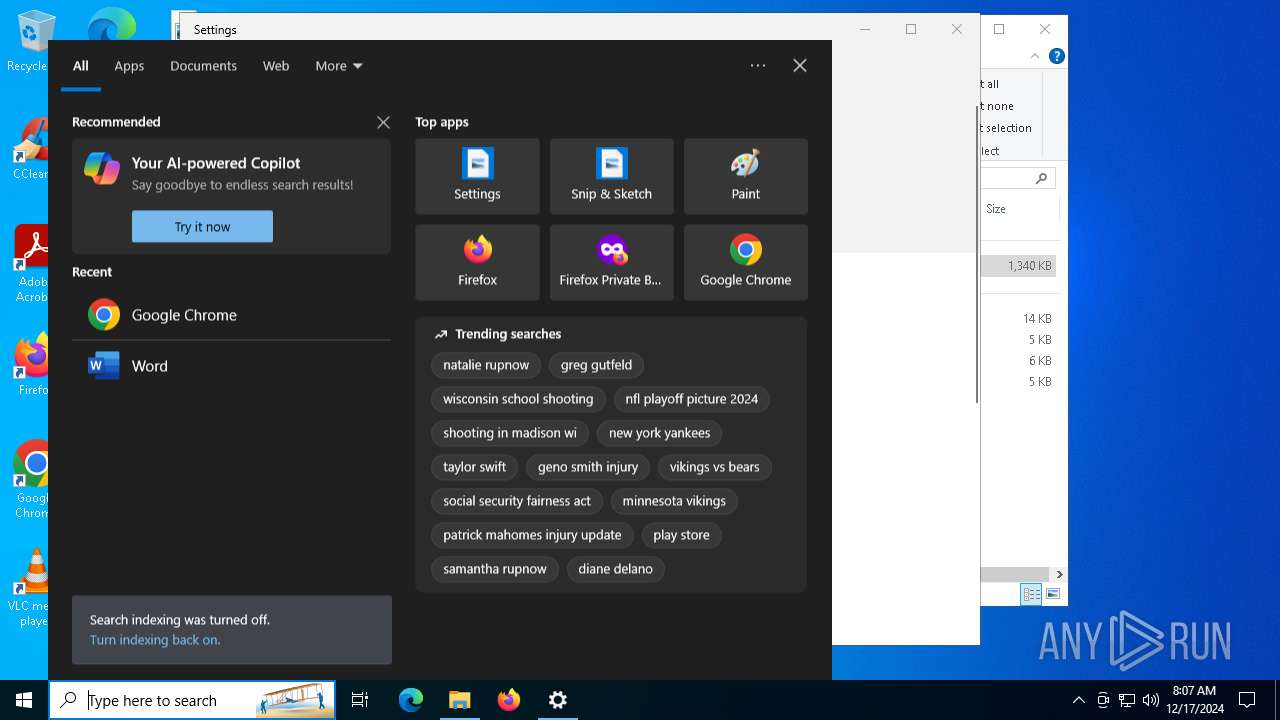The image size is (1280, 720).
Task: Select the All search tab
Action: [81, 66]
